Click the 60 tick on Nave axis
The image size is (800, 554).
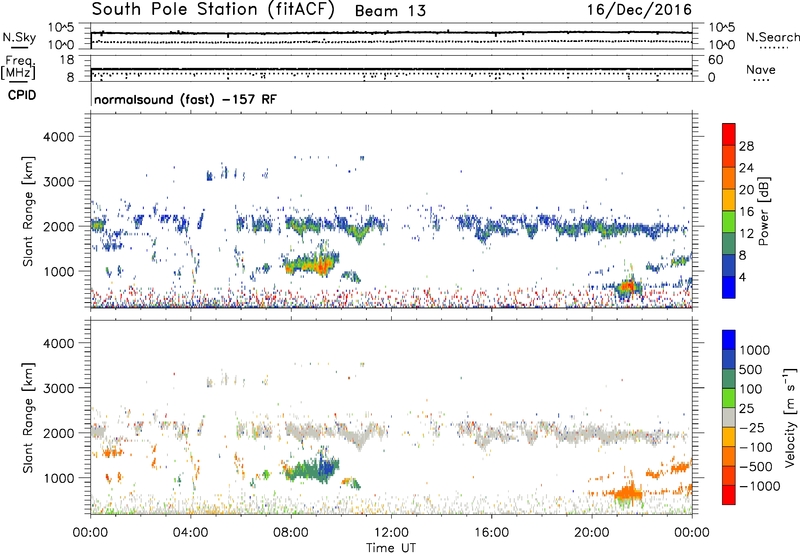pos(715,60)
